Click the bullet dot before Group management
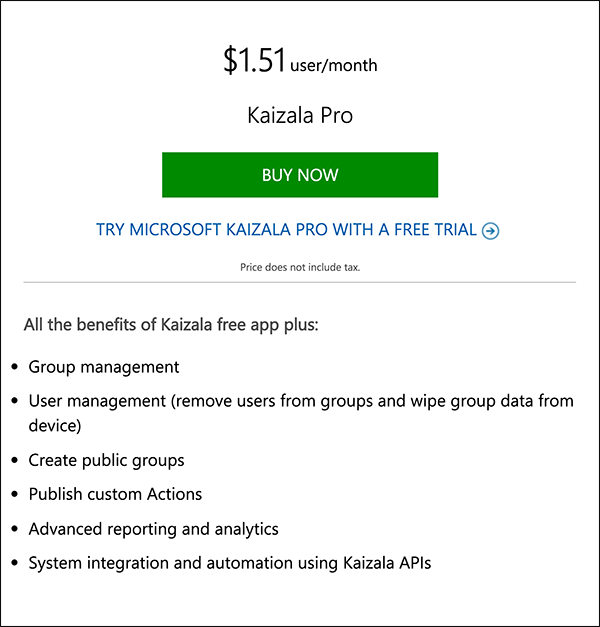This screenshot has height=627, width=600. coord(15,367)
